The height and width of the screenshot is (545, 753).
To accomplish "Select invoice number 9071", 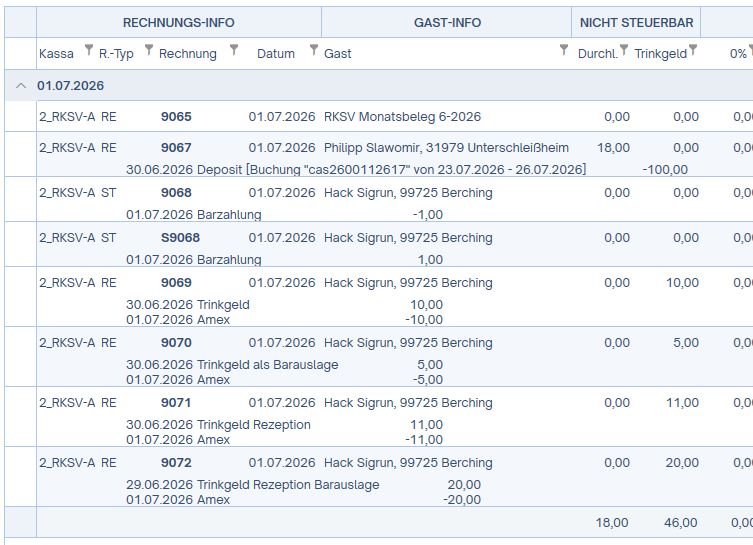I will click(x=176, y=403).
